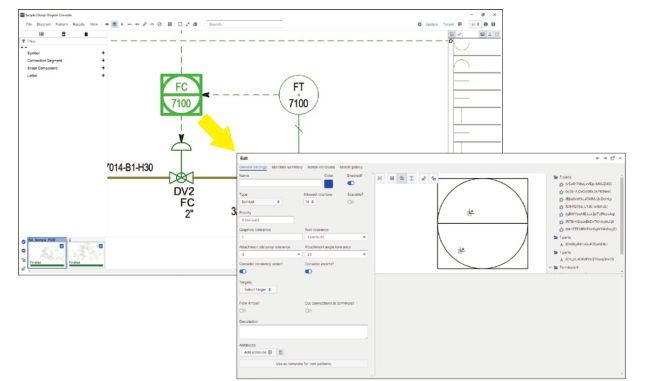Switch to the Match attributes tab
Image resolution: width=650 pixels, height=381 pixels.
pyautogui.click(x=321, y=167)
